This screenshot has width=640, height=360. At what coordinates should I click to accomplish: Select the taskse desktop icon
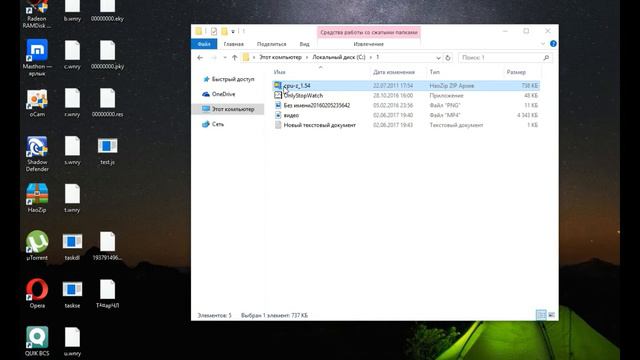point(72,294)
